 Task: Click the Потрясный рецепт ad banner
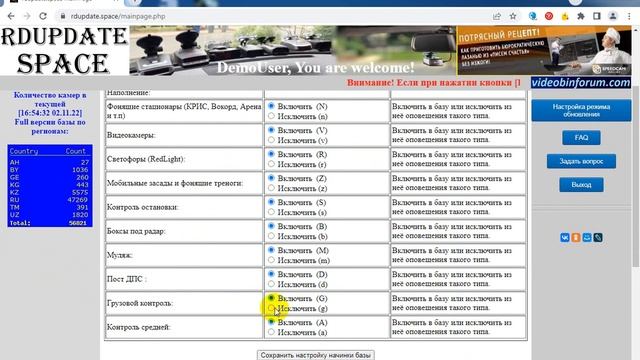click(x=544, y=51)
